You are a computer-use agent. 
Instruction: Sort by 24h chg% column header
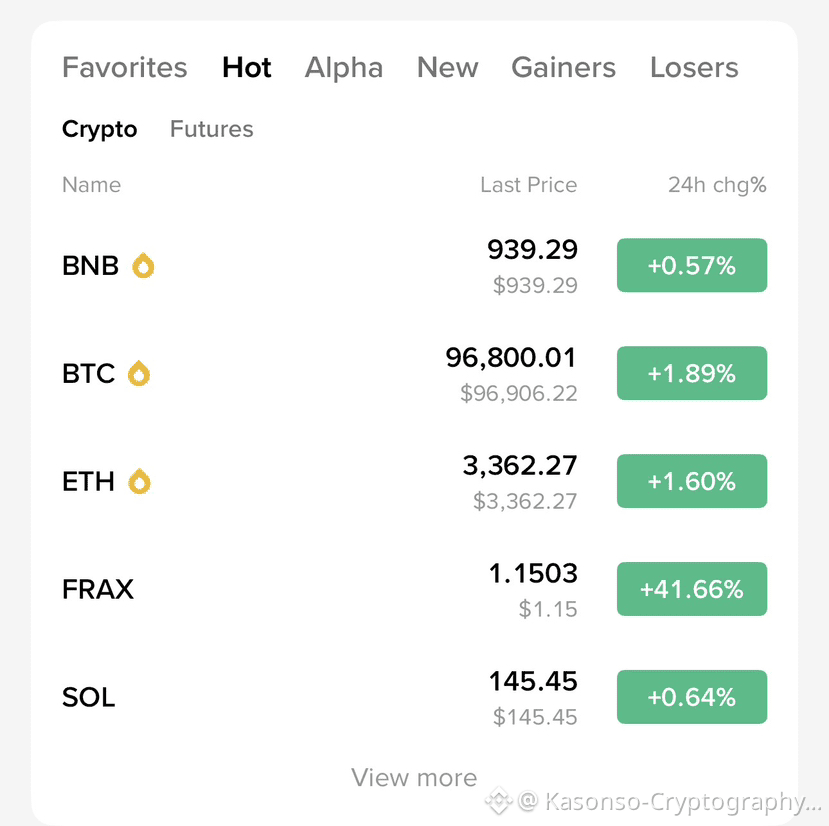click(x=717, y=185)
